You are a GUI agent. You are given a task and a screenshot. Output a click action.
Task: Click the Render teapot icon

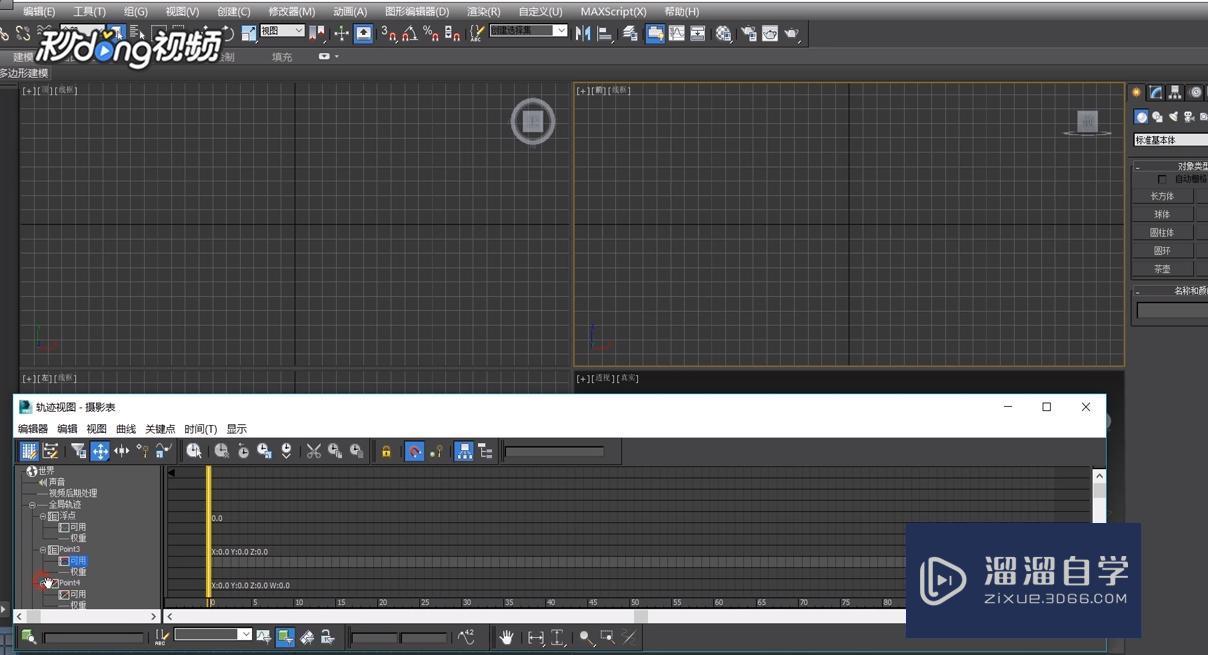[790, 33]
